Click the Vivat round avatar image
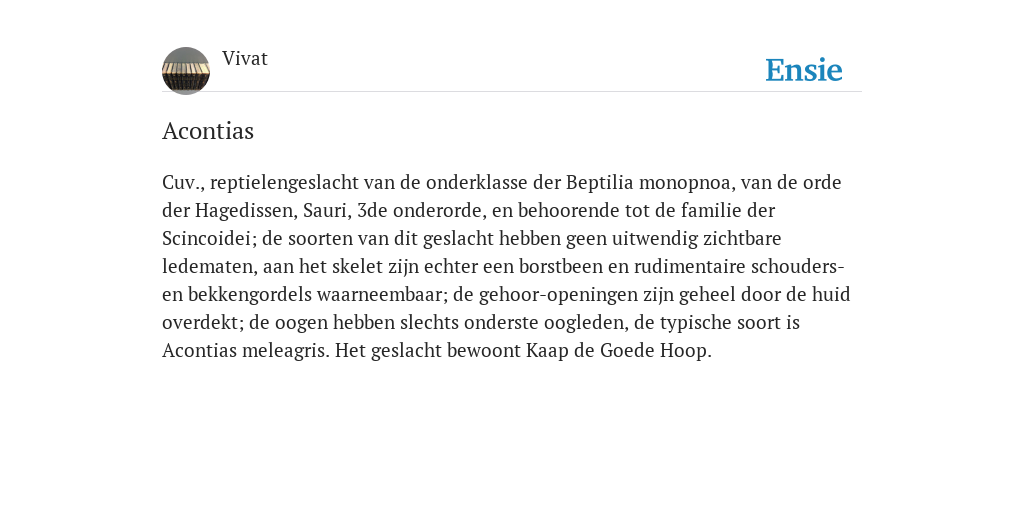The height and width of the screenshot is (512, 1024). pos(186,71)
